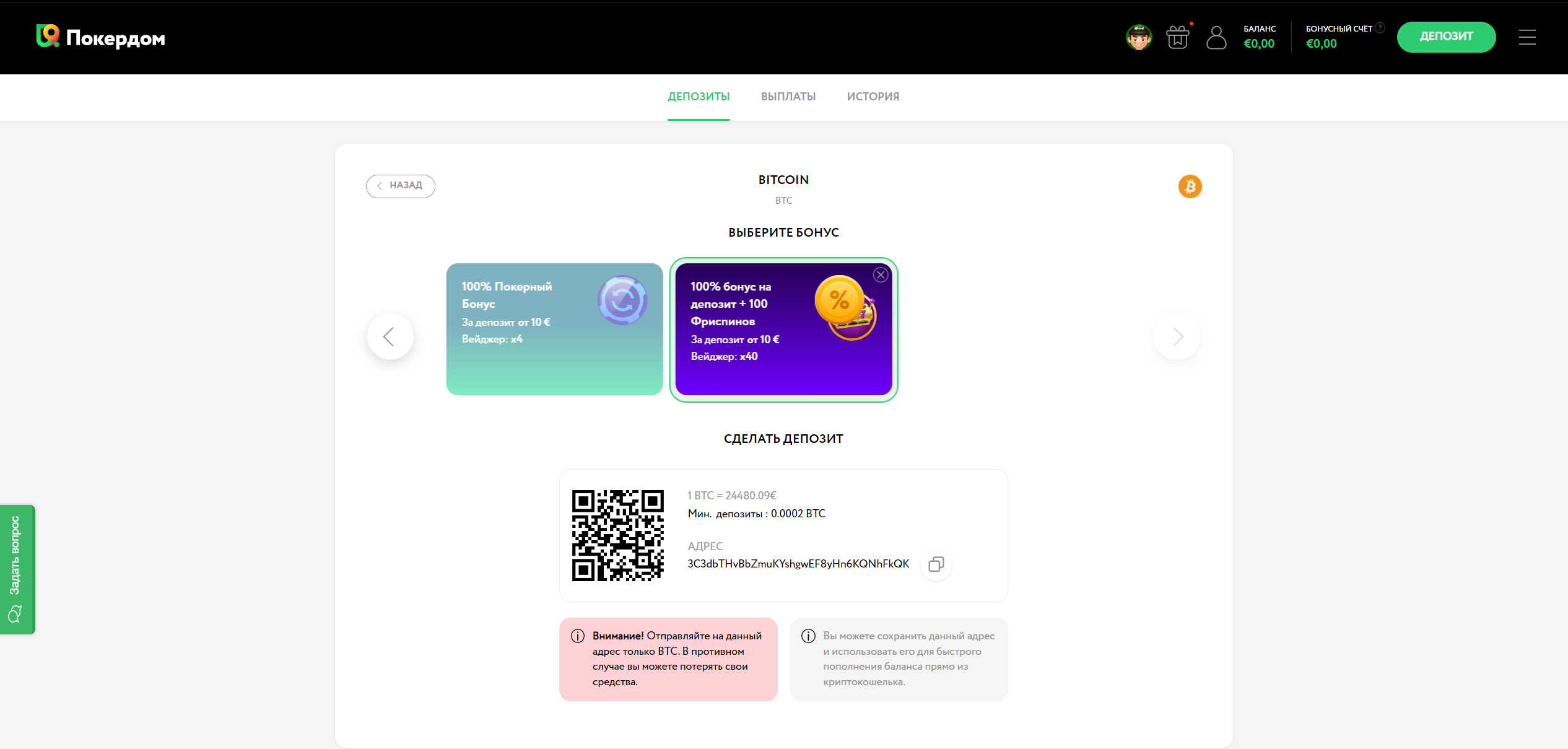Image resolution: width=1568 pixels, height=749 pixels.
Task: Click the refresh chip icon on poker bonus card
Action: [x=622, y=300]
